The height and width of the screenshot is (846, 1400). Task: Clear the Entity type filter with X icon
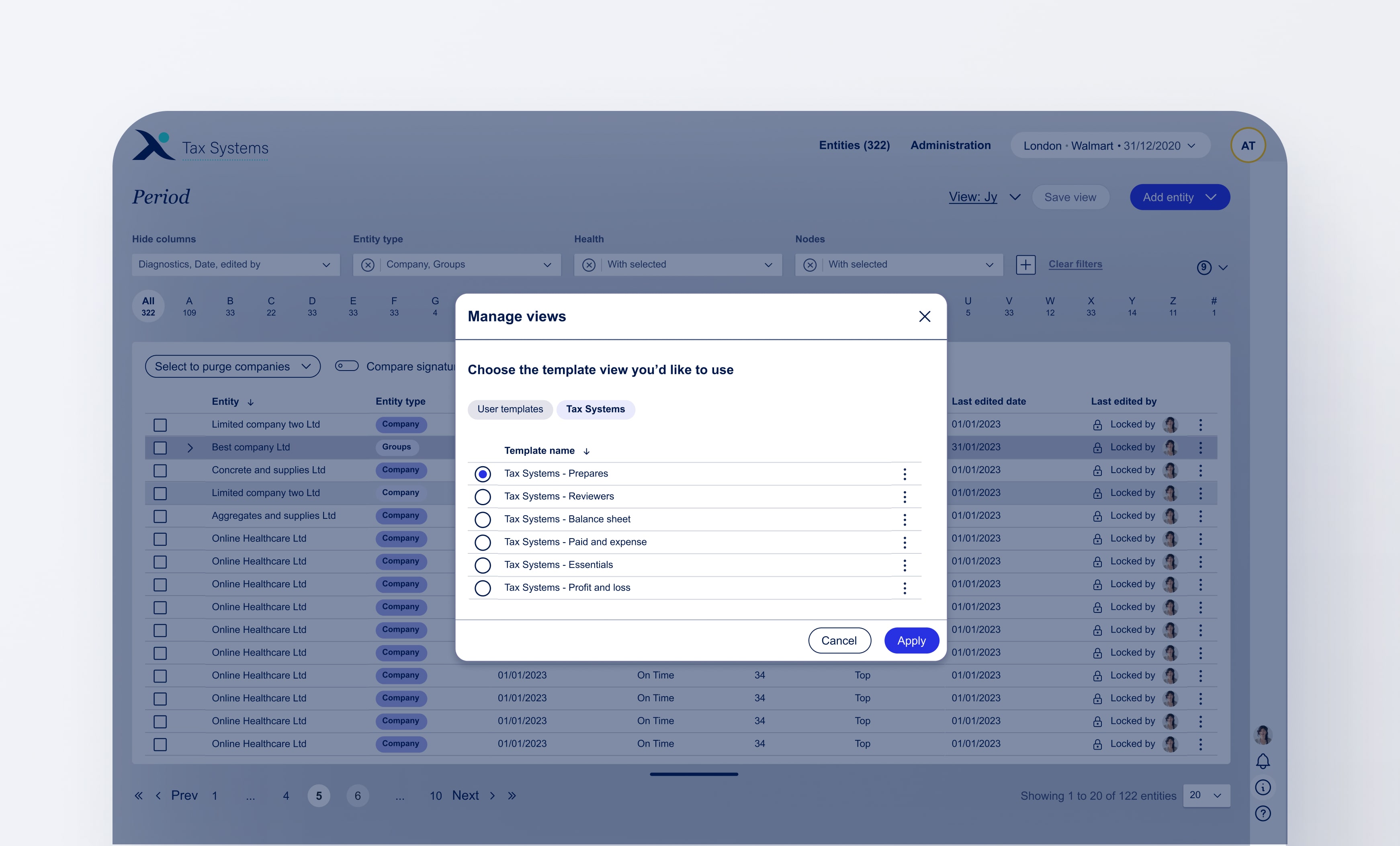[368, 265]
